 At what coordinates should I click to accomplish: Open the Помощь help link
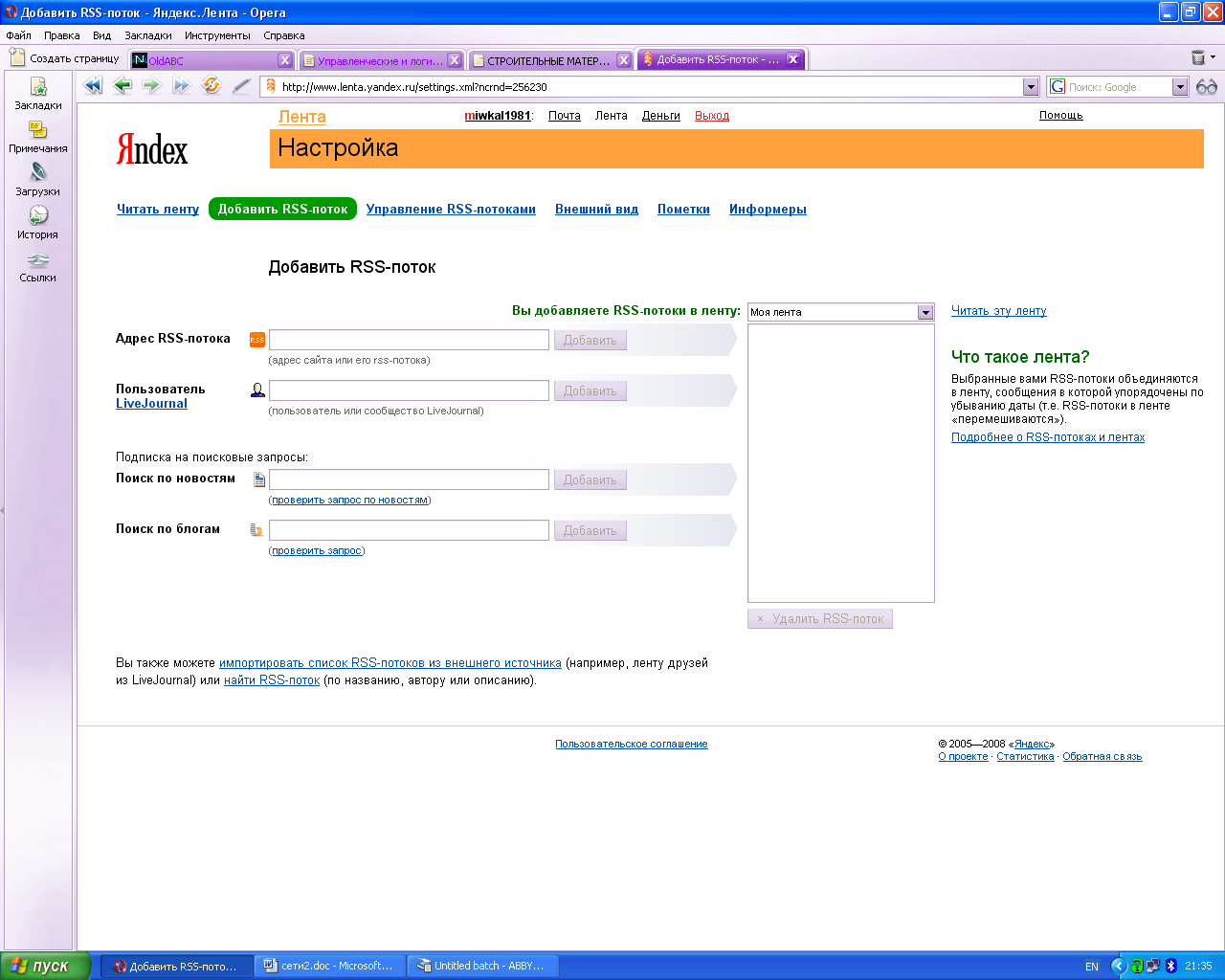click(x=1061, y=115)
